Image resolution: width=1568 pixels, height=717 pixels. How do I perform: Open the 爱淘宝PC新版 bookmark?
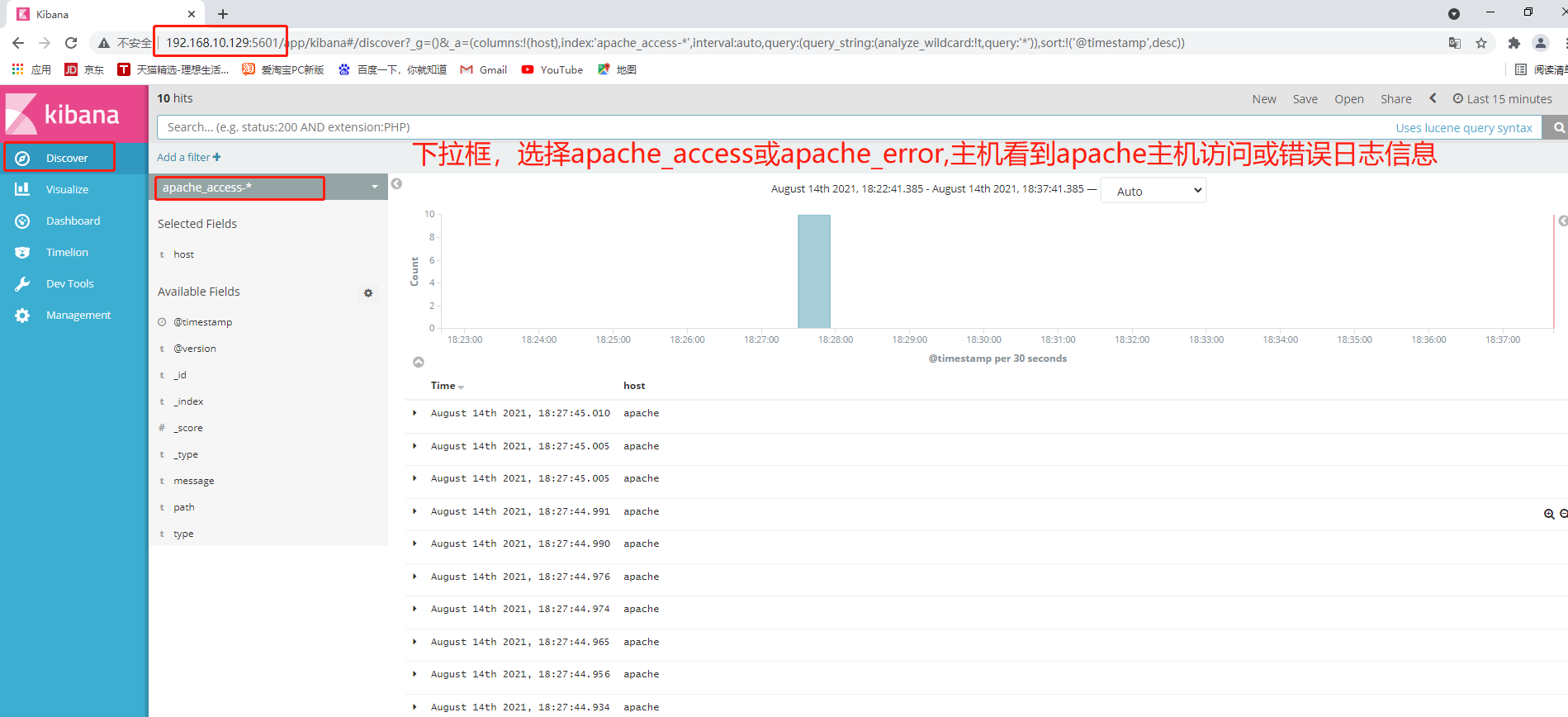click(x=283, y=70)
